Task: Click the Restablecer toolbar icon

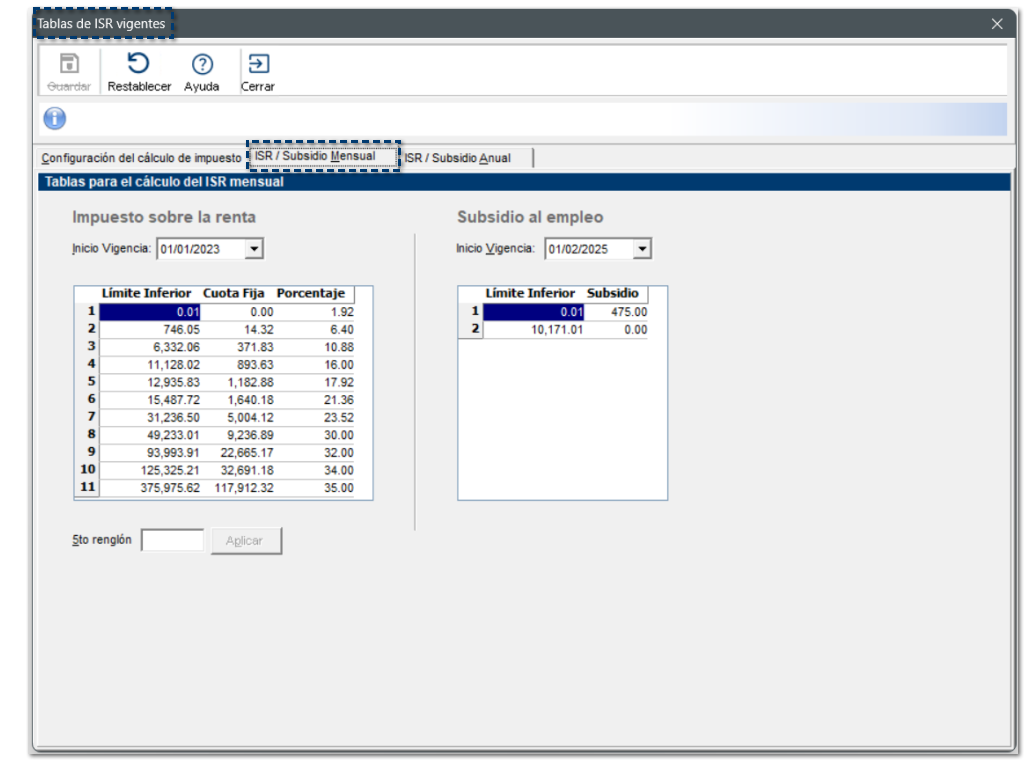Action: click(x=139, y=65)
